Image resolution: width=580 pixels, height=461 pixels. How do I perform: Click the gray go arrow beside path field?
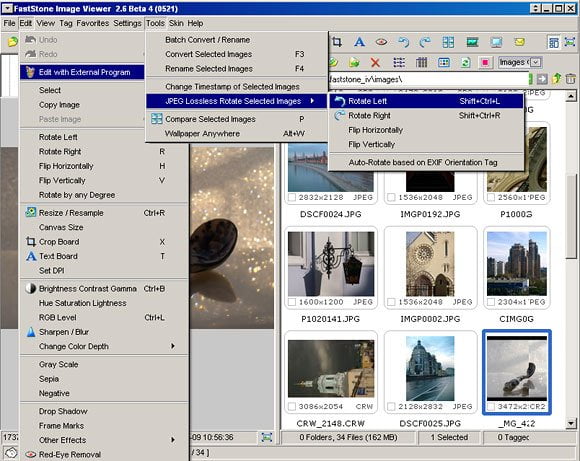tap(542, 79)
